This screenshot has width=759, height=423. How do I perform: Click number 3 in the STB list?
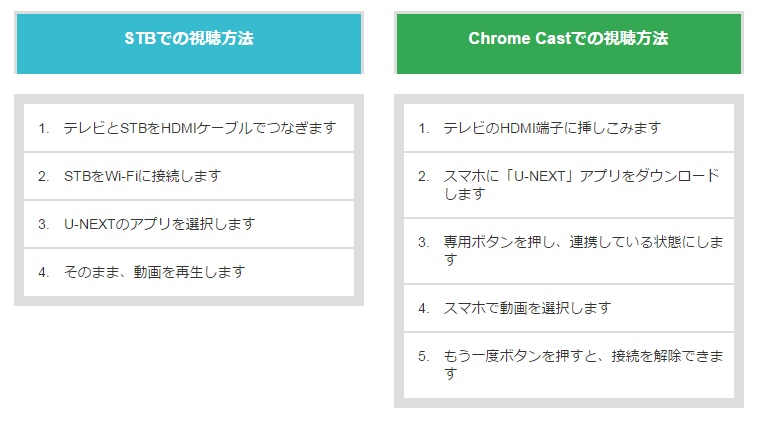(x=44, y=225)
